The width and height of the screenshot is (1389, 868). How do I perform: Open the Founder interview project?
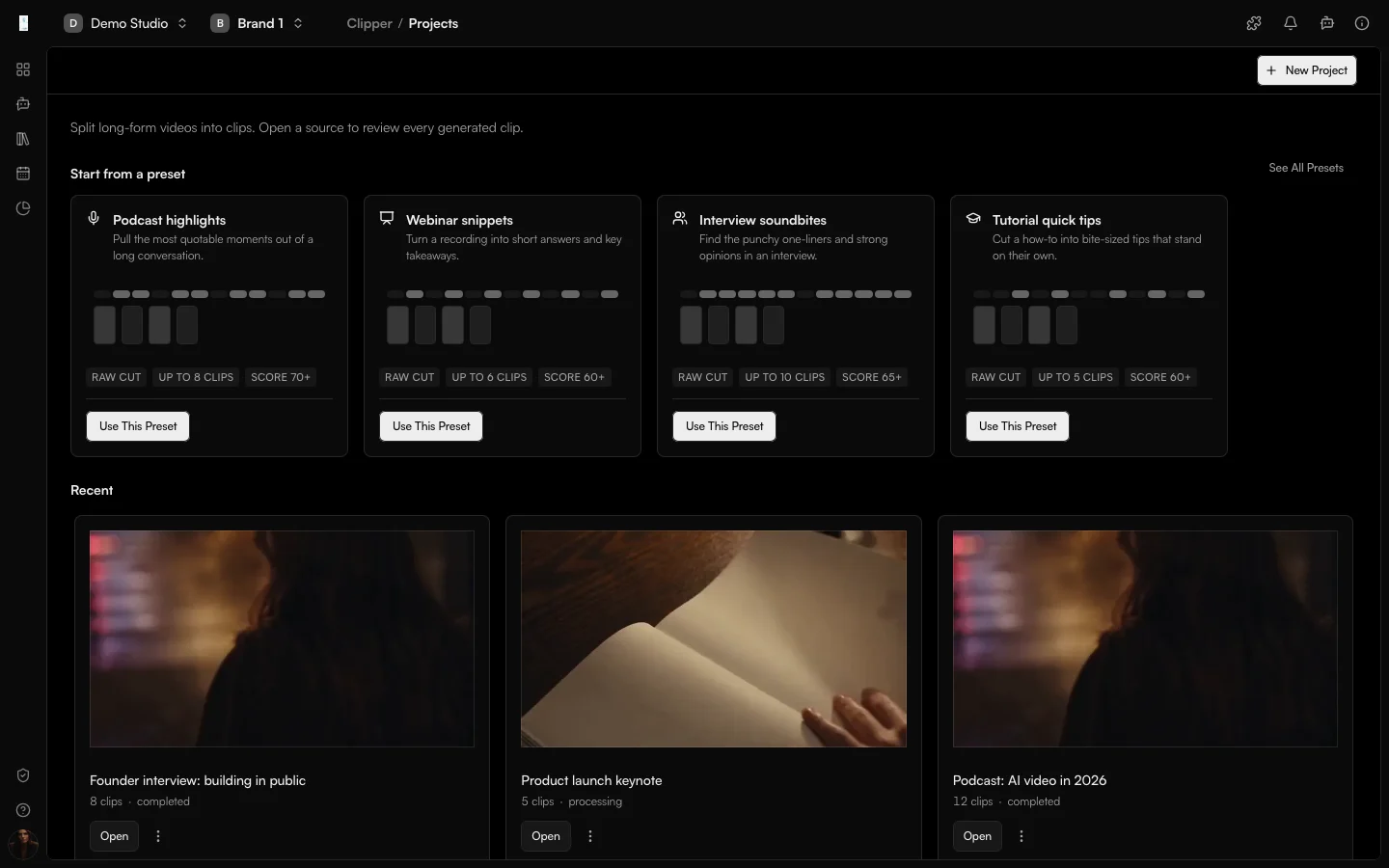coord(115,836)
